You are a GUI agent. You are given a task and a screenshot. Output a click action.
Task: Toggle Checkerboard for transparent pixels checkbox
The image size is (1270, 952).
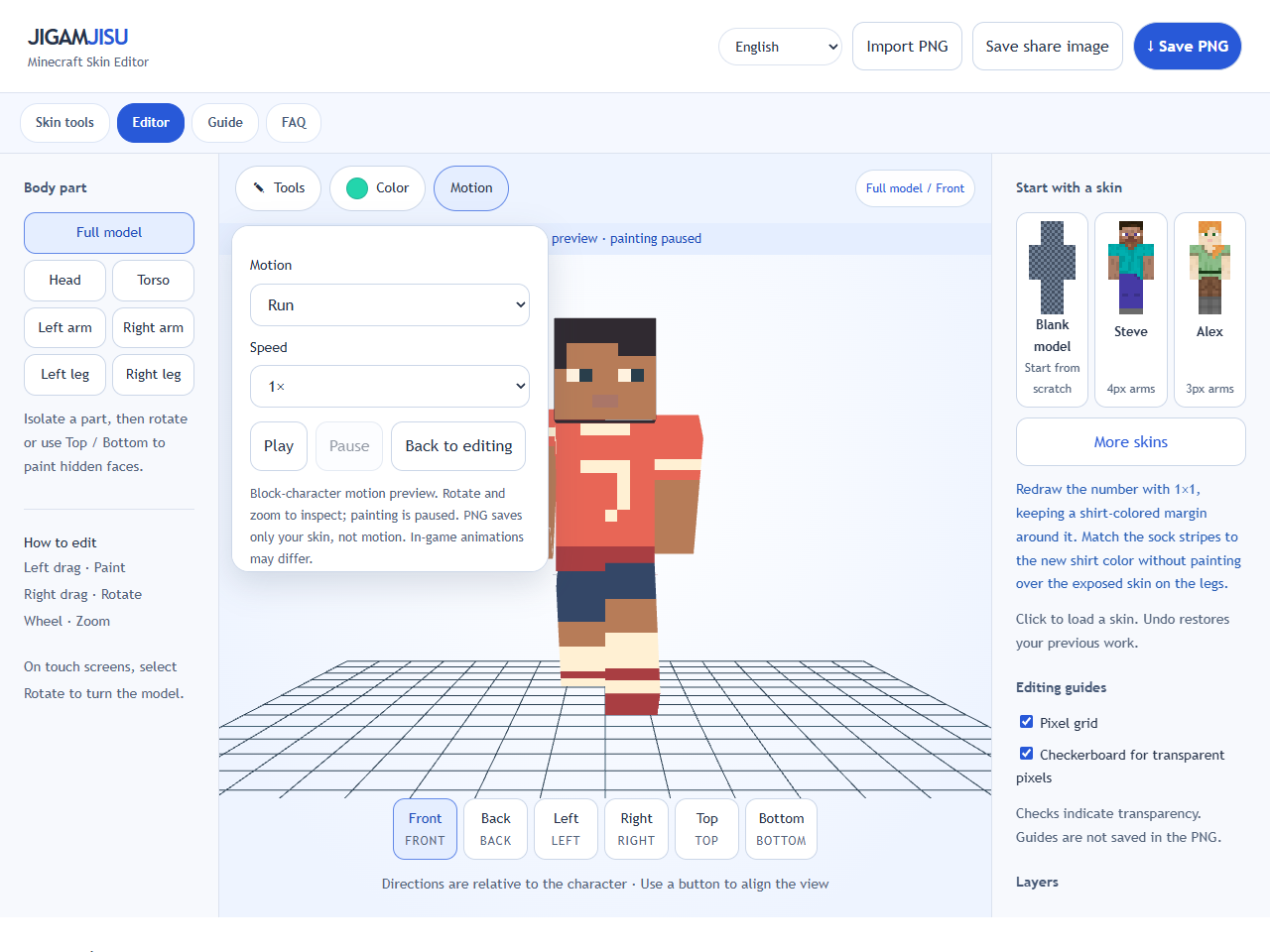1026,754
